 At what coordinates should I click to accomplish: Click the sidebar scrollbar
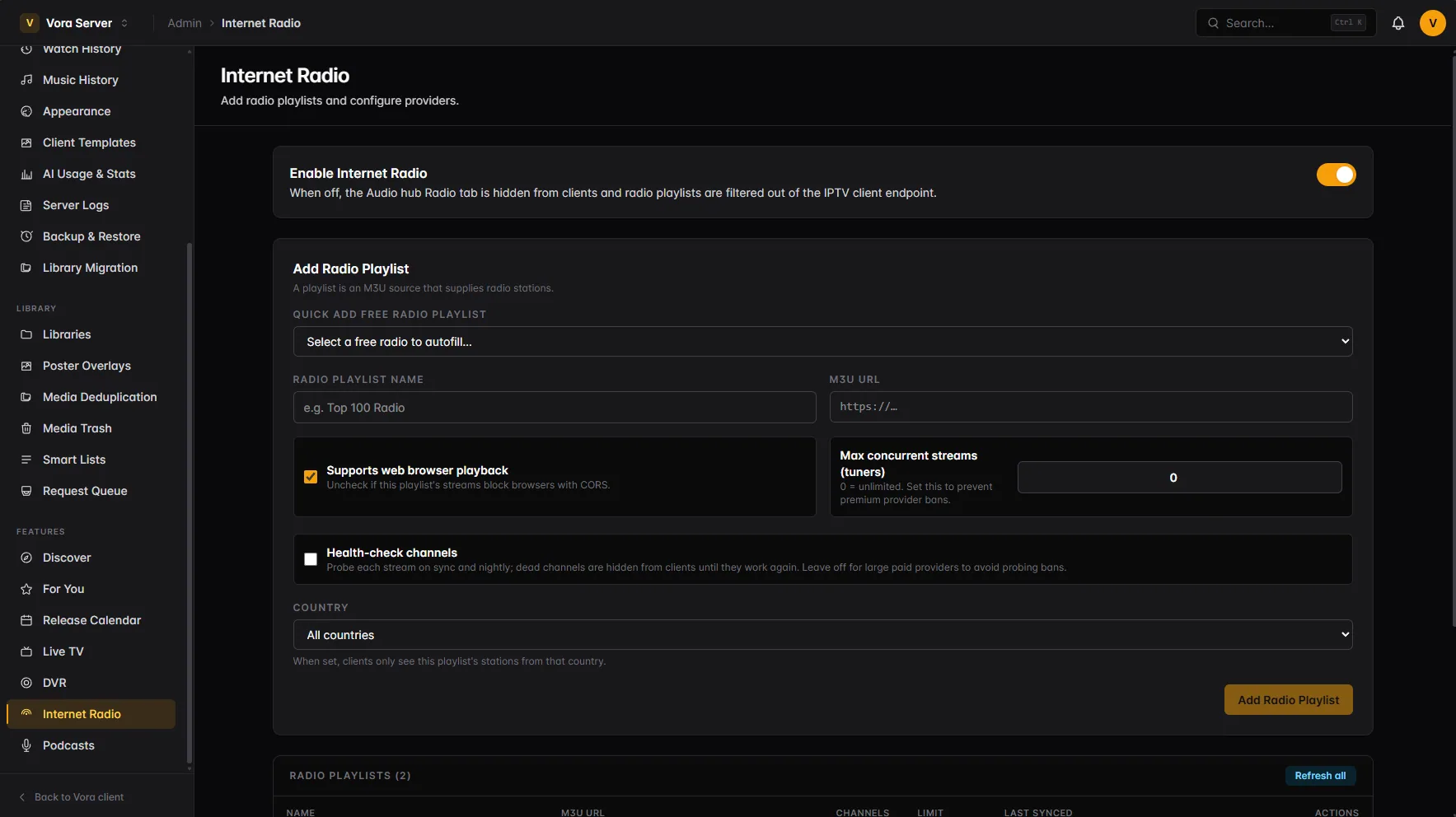coord(190,502)
